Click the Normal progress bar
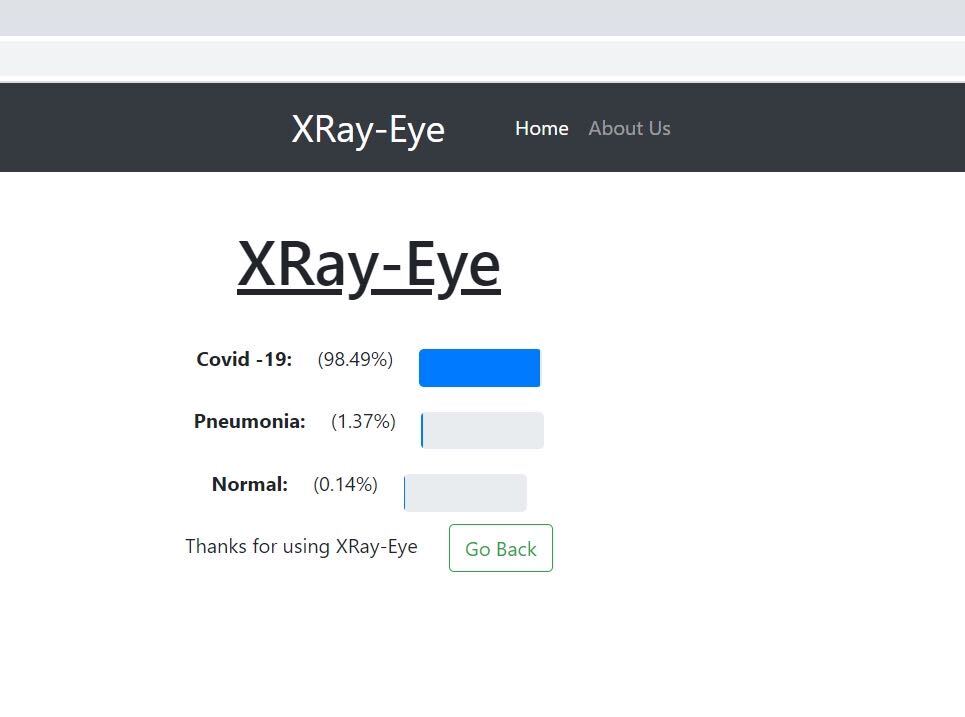The image size is (965, 717). point(465,492)
